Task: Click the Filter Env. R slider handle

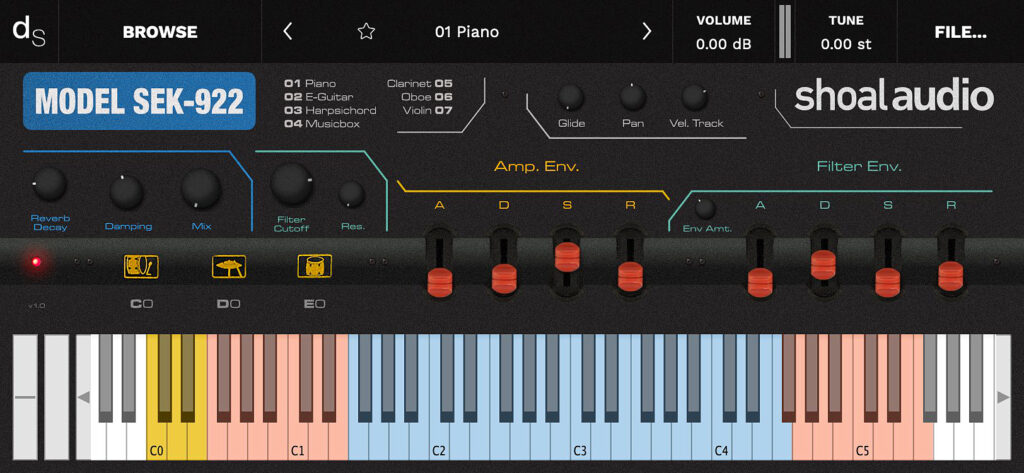Action: (x=950, y=276)
